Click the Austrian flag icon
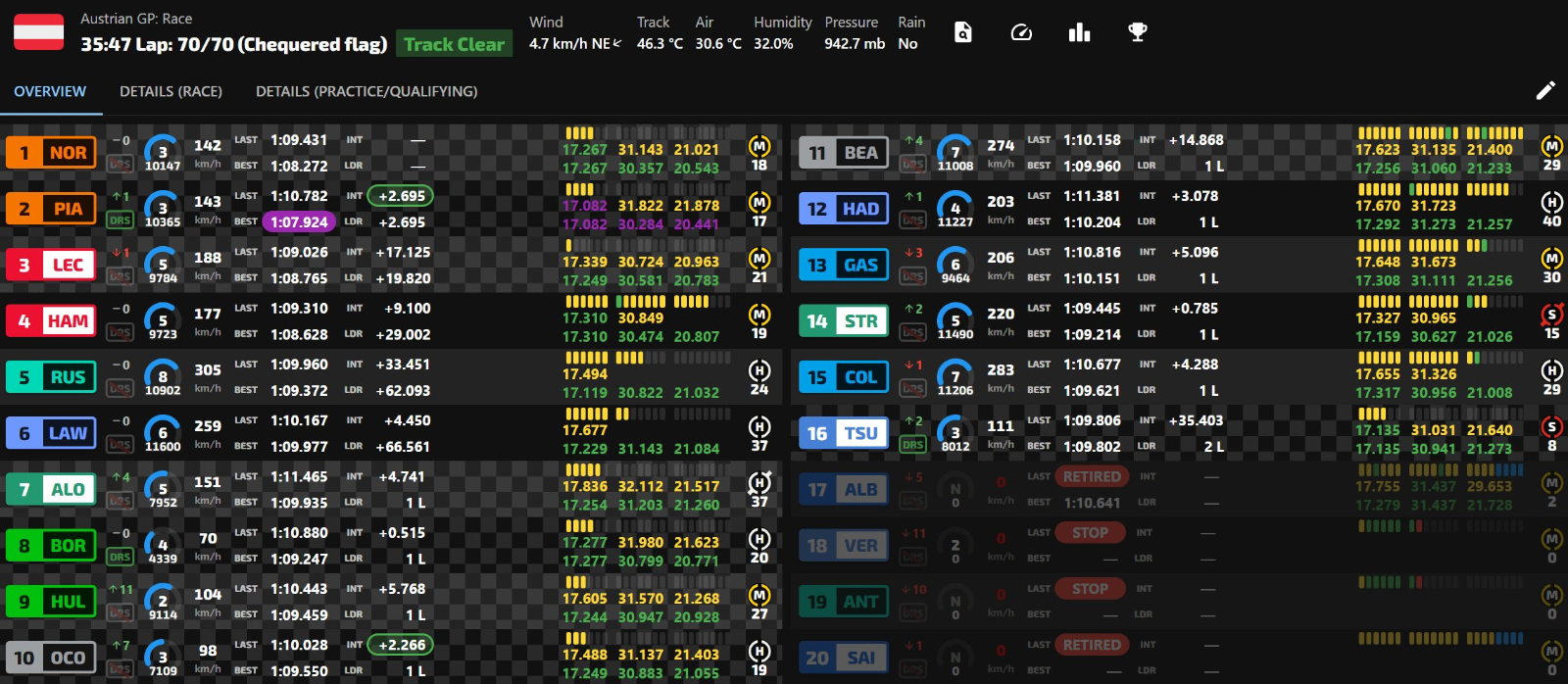 click(x=39, y=32)
